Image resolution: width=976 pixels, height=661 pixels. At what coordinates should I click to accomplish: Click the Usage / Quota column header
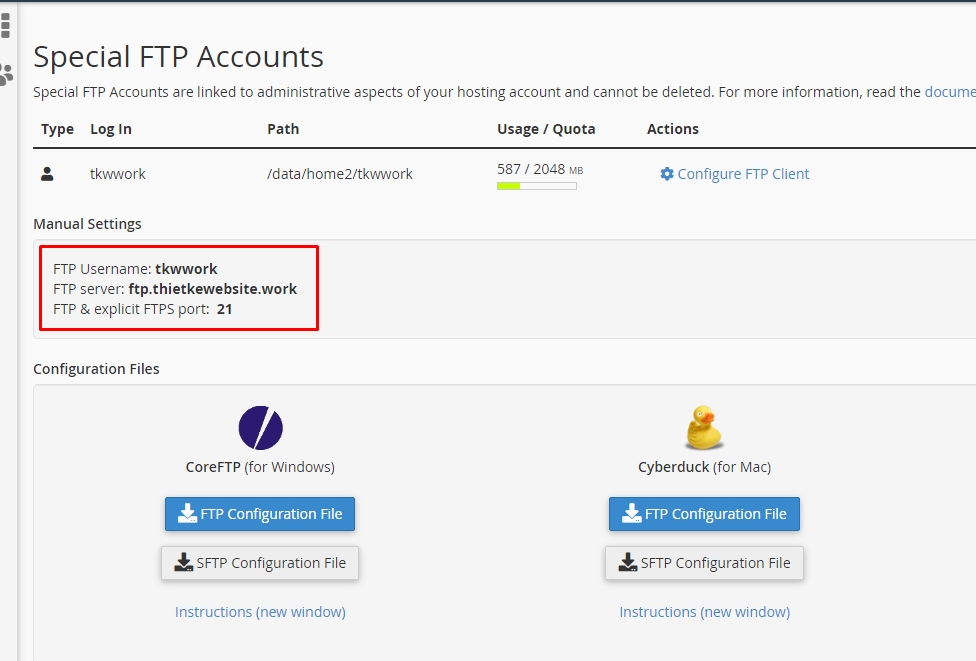(546, 129)
